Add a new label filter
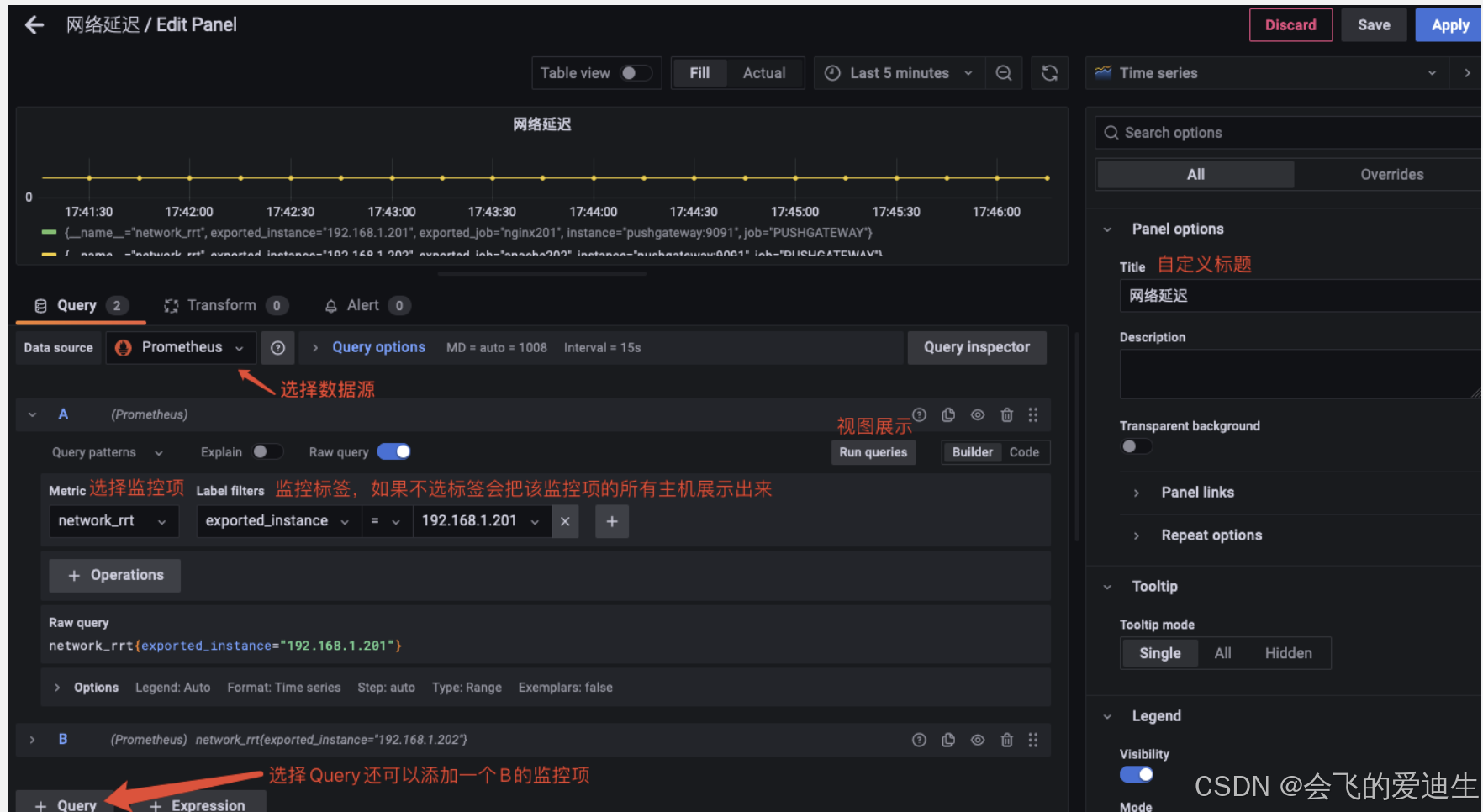Screen dimensions: 1483x812 (612, 521)
